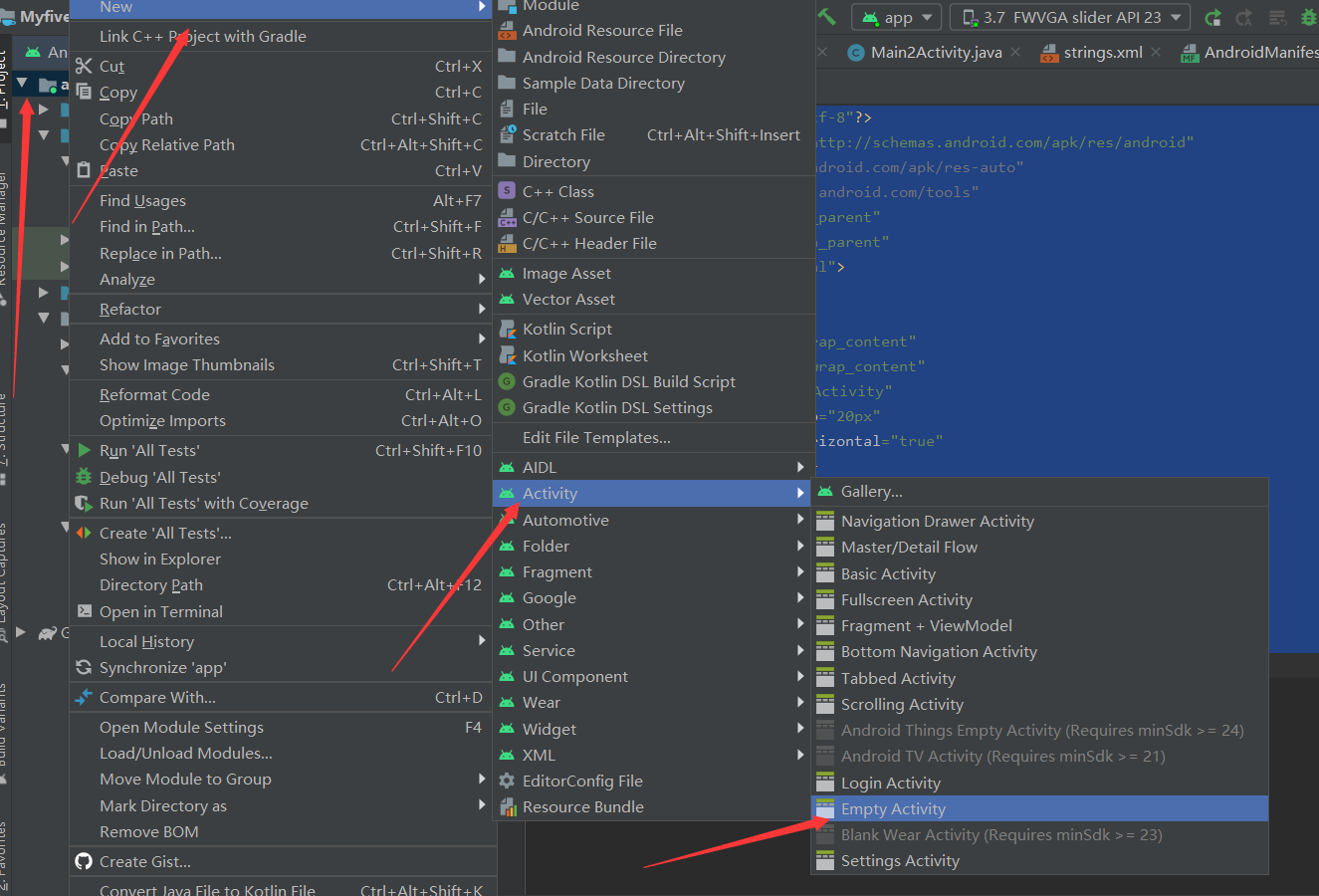Close the Main2Activity.java tab
This screenshot has height=896, width=1319.
pyautogui.click(x=1014, y=52)
